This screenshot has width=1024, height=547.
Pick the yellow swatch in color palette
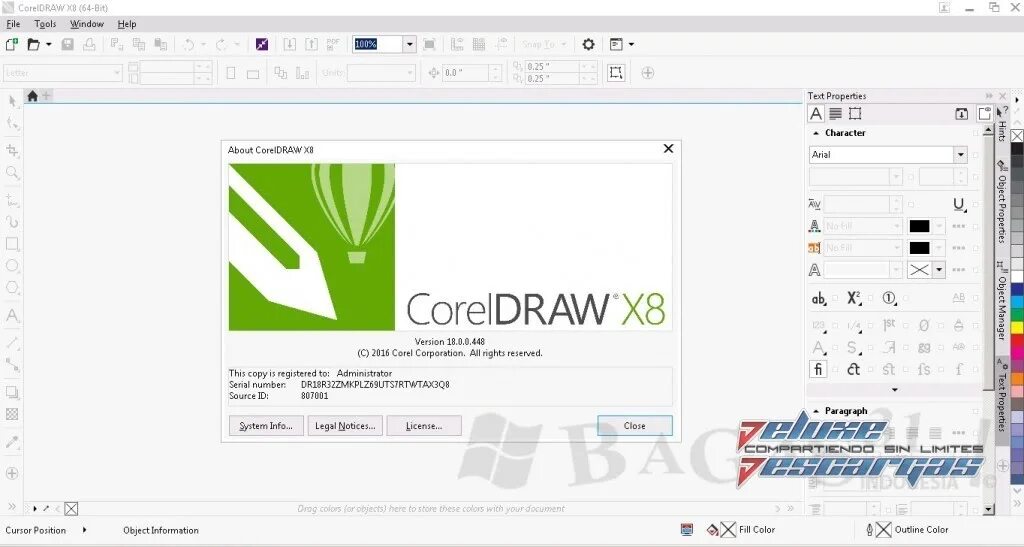click(x=1017, y=326)
